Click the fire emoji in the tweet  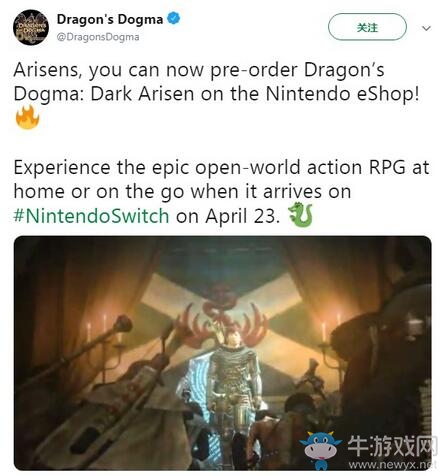(x=27, y=117)
